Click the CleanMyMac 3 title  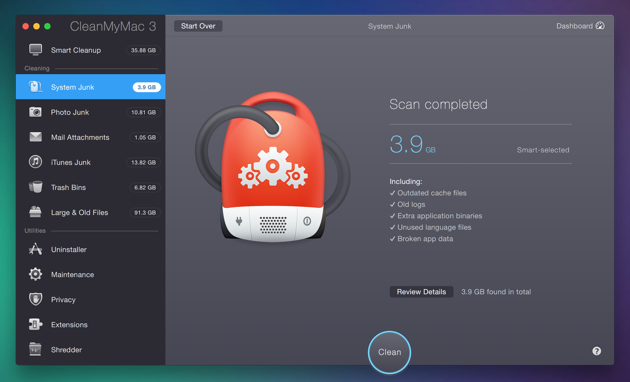point(113,27)
